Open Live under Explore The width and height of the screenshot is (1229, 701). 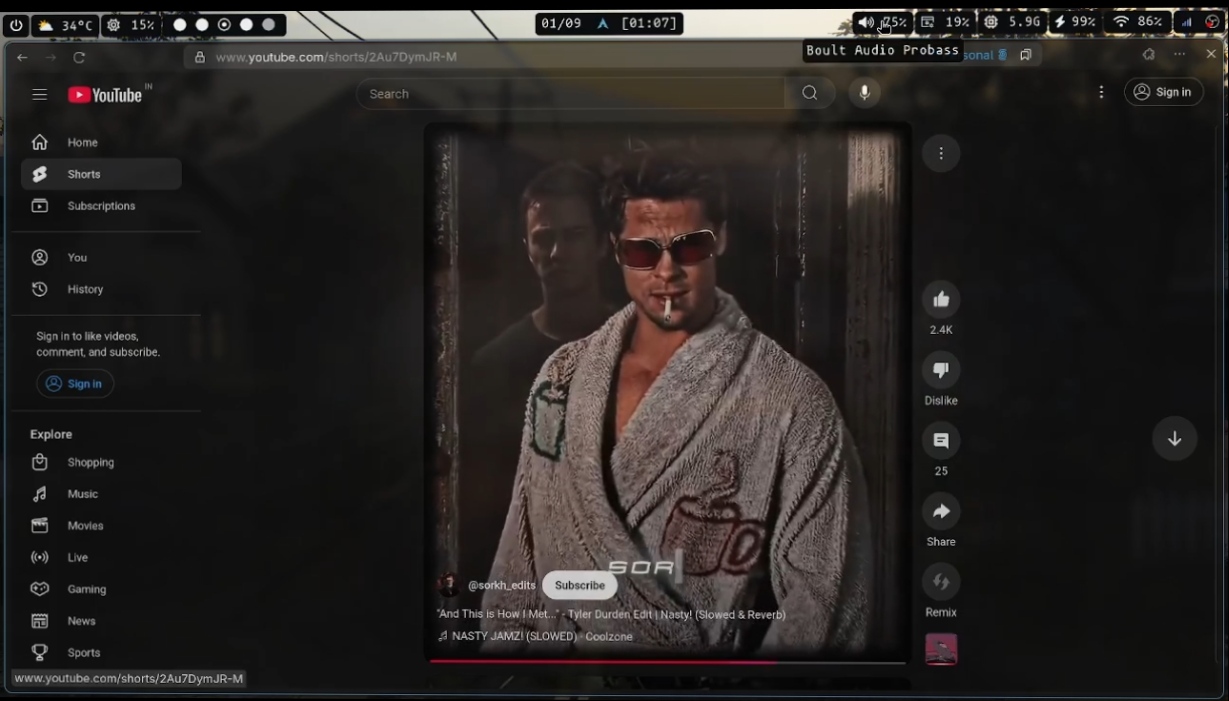(101, 557)
